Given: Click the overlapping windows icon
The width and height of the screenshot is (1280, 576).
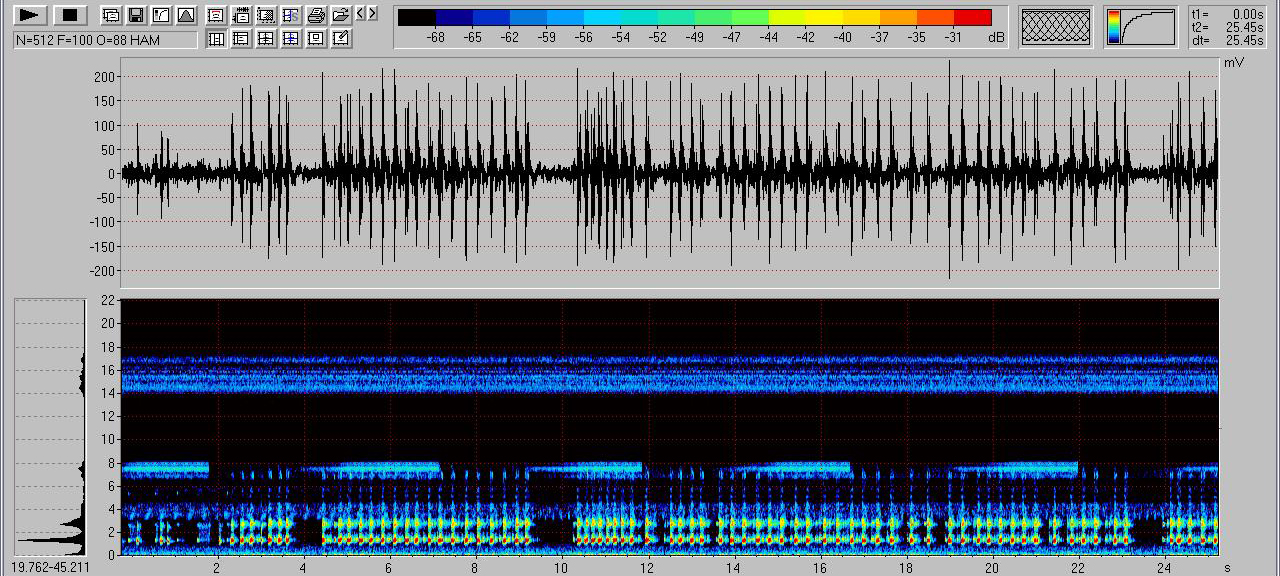Looking at the screenshot, I should click(111, 15).
